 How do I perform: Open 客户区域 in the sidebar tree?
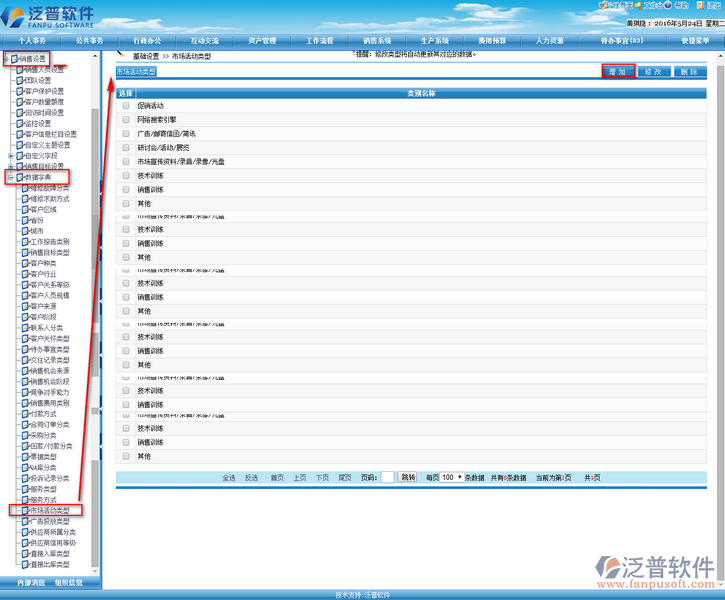click(42, 210)
